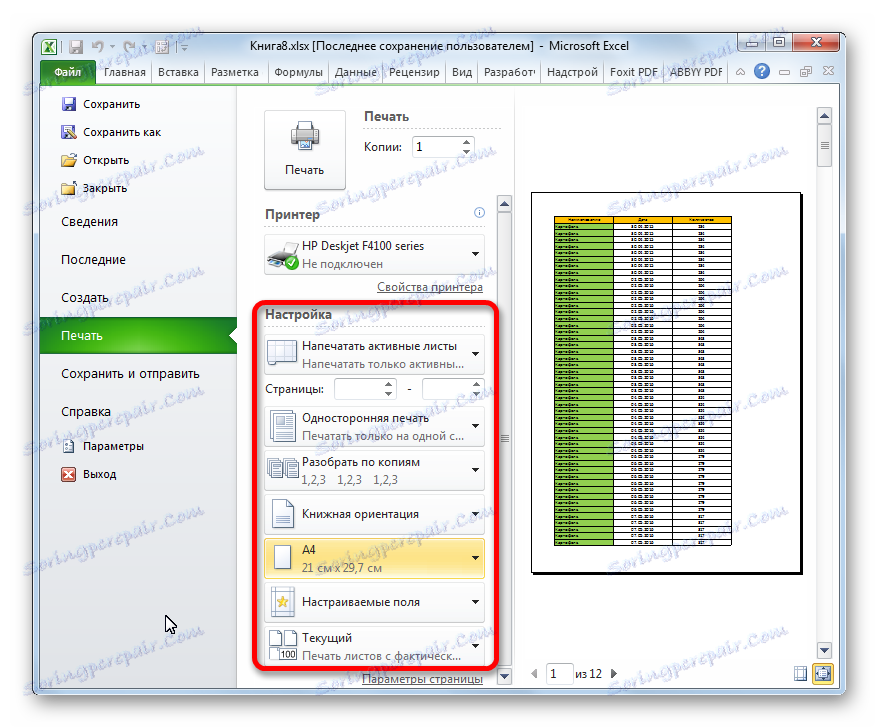This screenshot has height=728, width=879.
Task: Click Закрыть in the backstage menu
Action: [94, 188]
